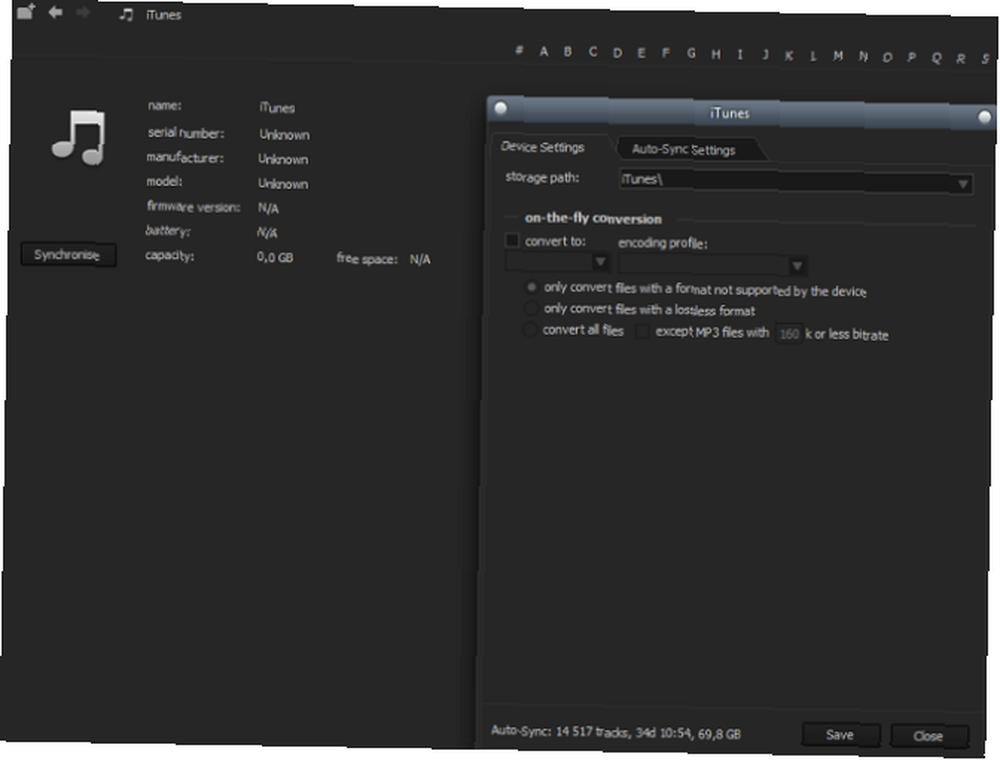The height and width of the screenshot is (760, 1000).
Task: Jump to letter R in the index
Action: pos(960,59)
